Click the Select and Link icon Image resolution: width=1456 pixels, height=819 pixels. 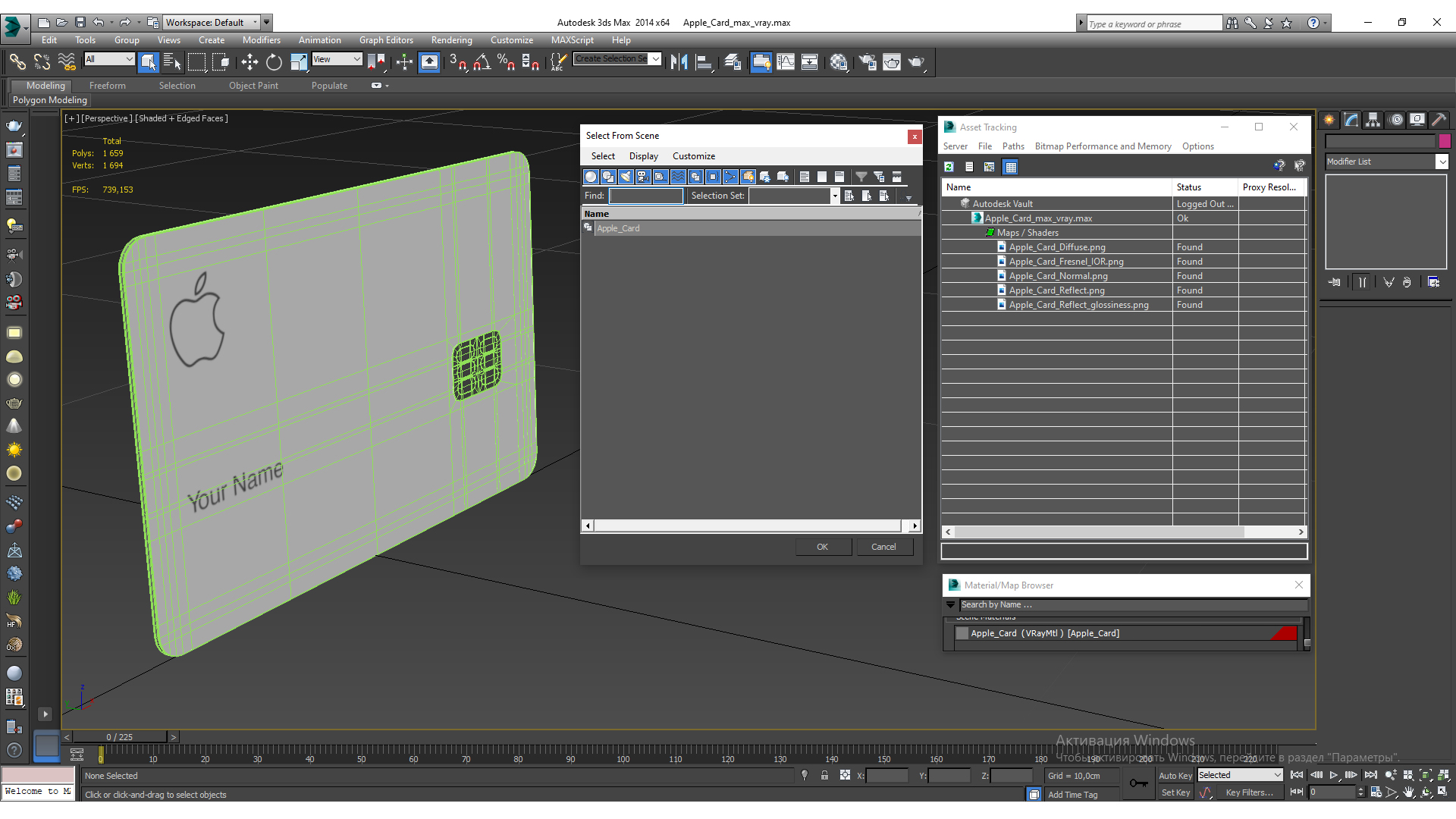[17, 62]
